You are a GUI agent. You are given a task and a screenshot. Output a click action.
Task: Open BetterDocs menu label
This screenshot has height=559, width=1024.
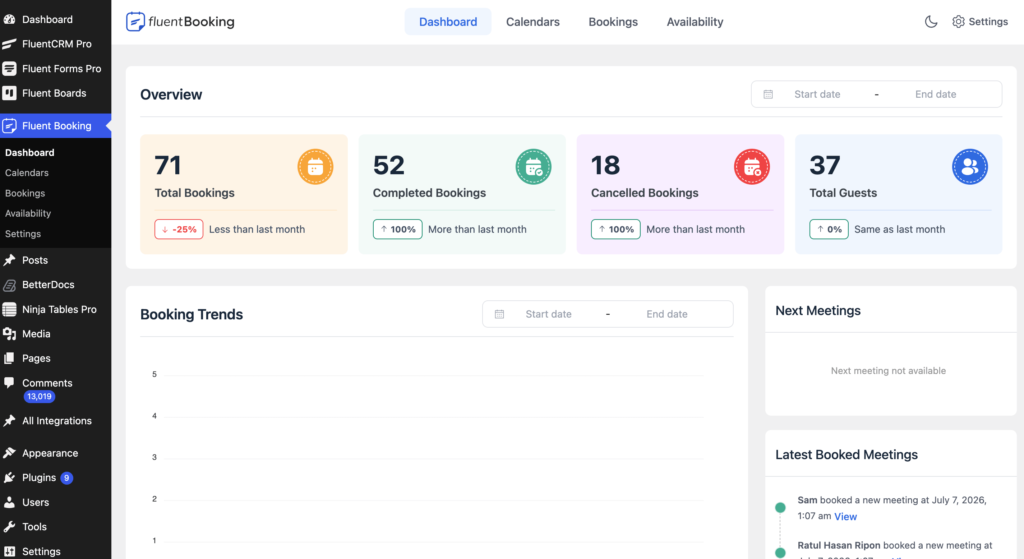[48, 285]
